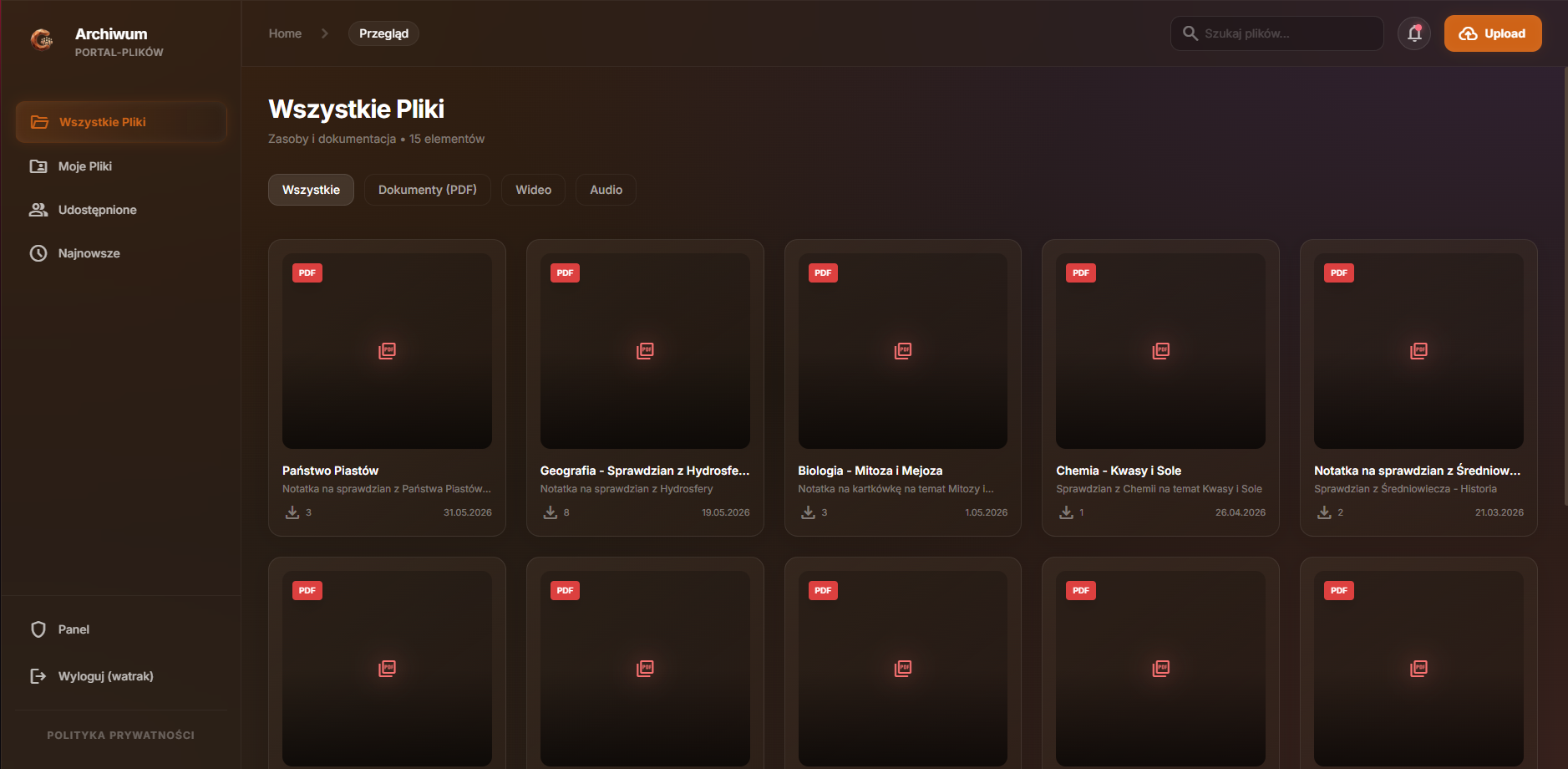Go to Moje Pliki
Viewport: 1568px width, 769px height.
click(121, 166)
